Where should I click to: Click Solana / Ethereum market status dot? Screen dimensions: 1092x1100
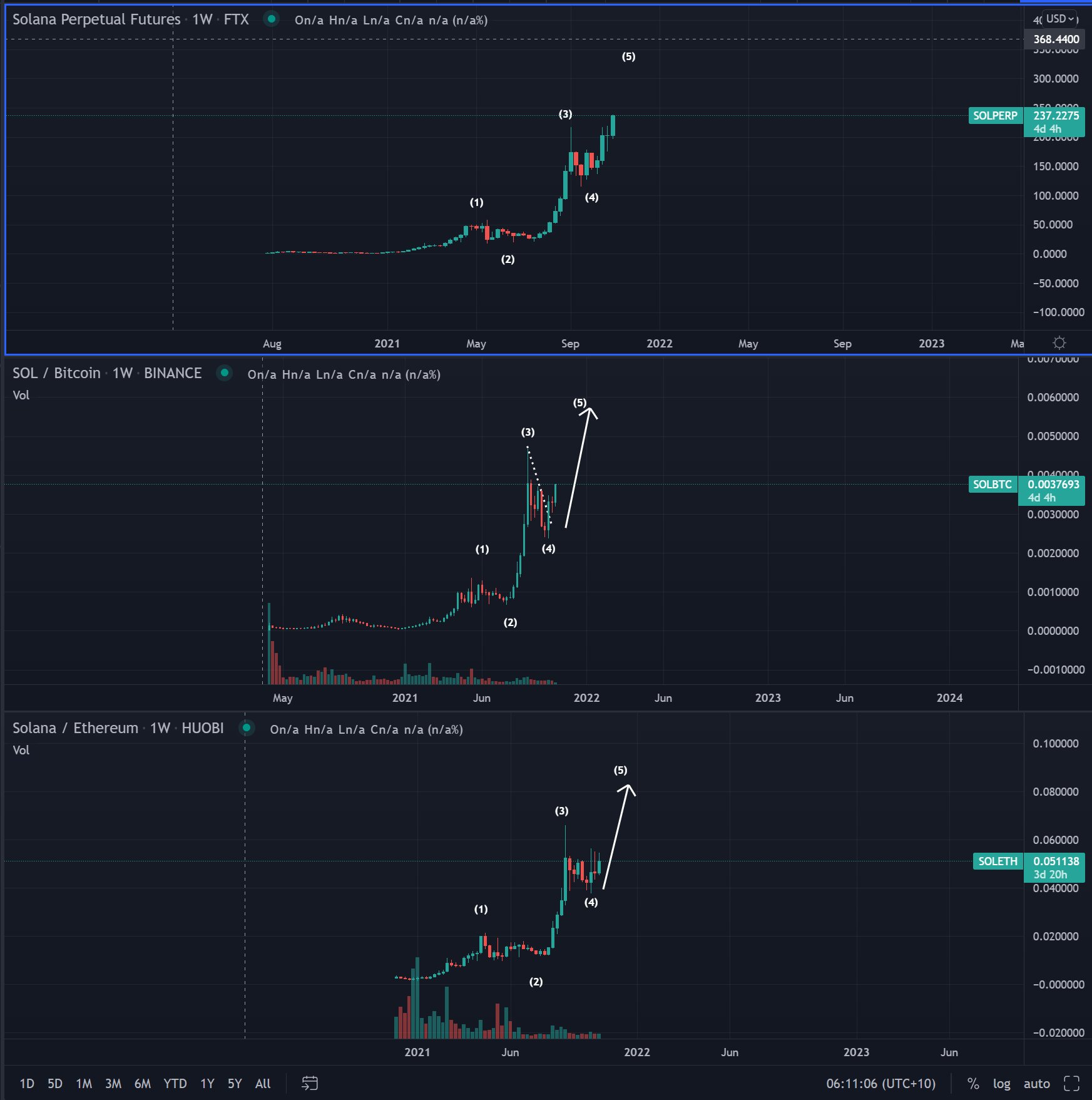tap(247, 728)
